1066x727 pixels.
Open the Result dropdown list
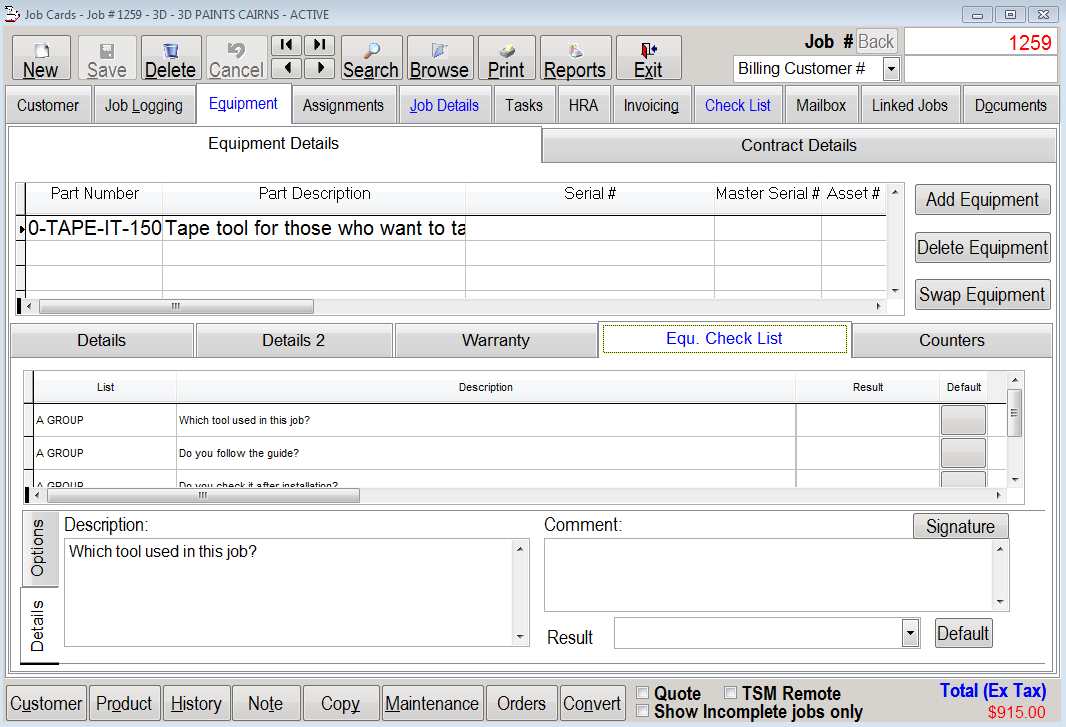click(x=910, y=633)
